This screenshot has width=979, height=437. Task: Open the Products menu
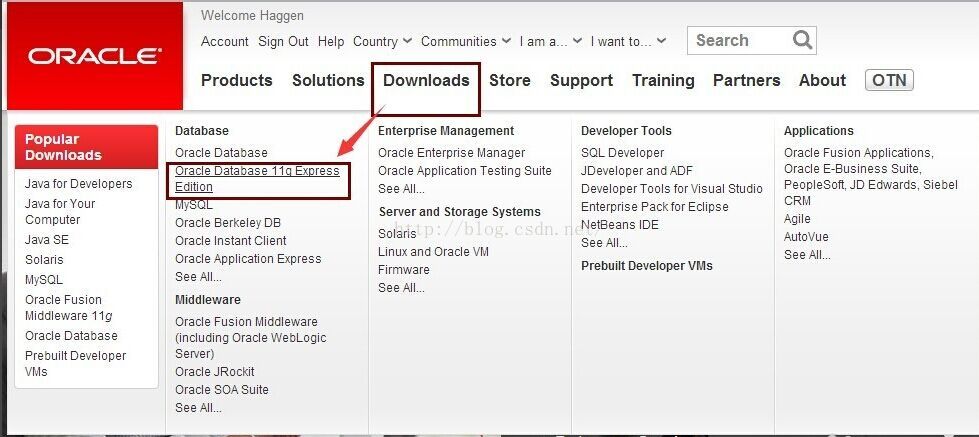pyautogui.click(x=237, y=81)
